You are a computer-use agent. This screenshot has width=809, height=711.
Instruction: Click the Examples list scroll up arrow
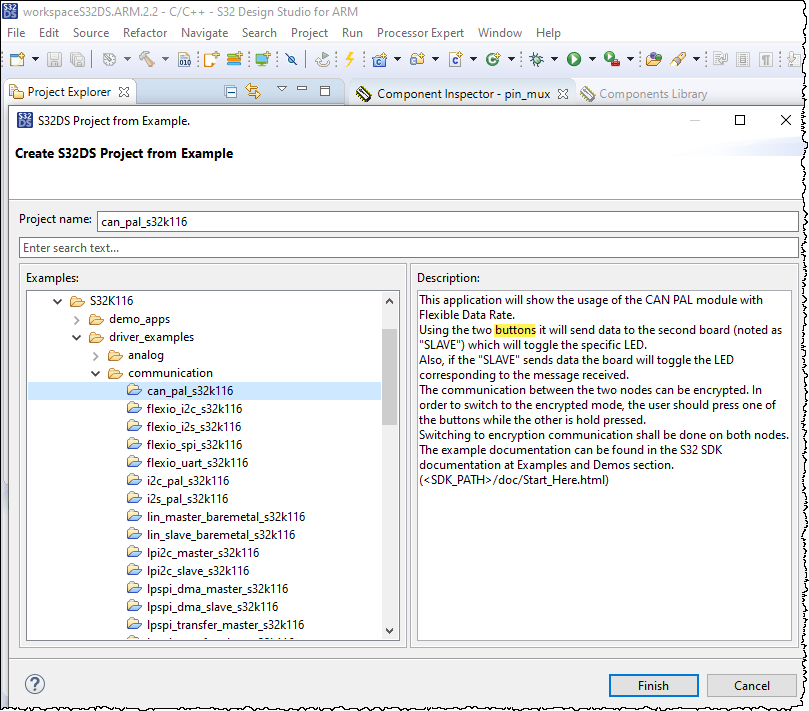(x=390, y=301)
